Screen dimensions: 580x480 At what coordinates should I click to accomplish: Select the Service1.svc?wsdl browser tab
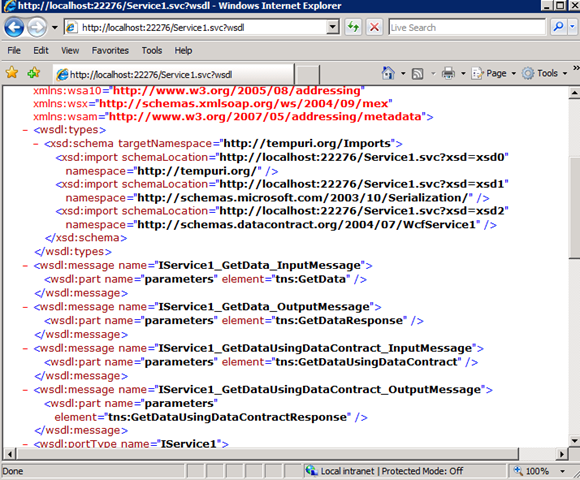click(x=174, y=74)
